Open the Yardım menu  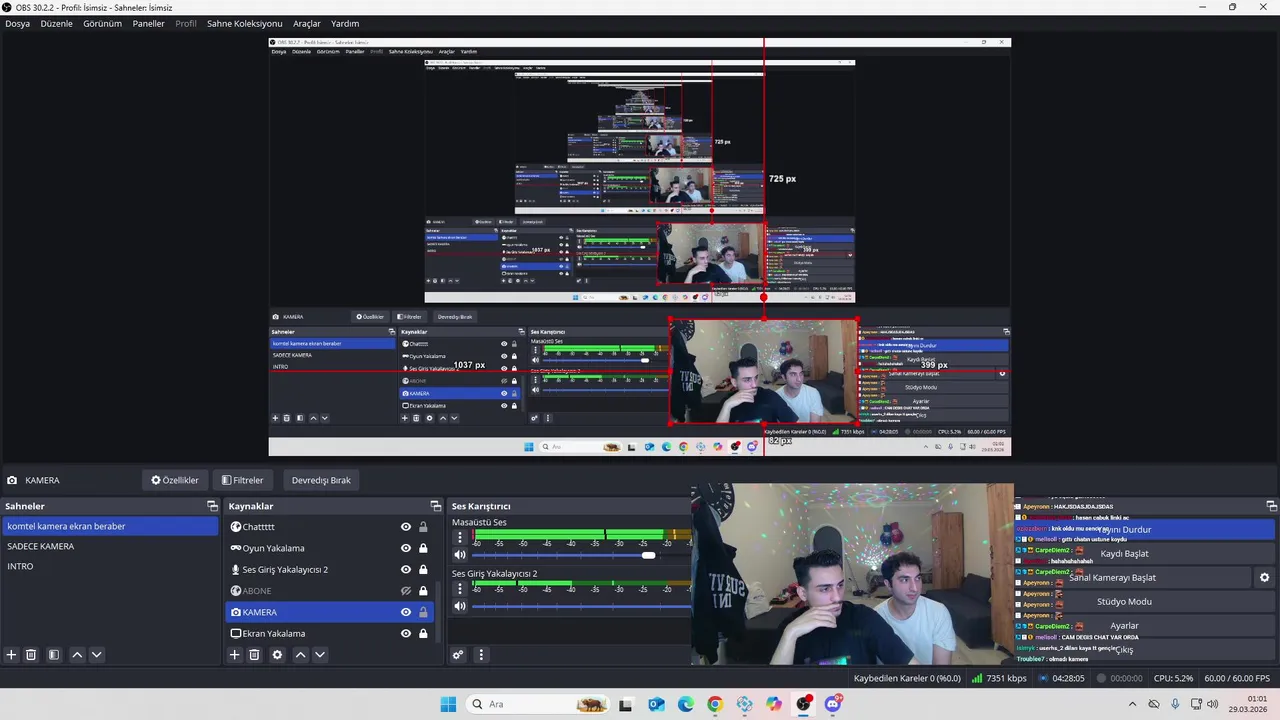(345, 23)
